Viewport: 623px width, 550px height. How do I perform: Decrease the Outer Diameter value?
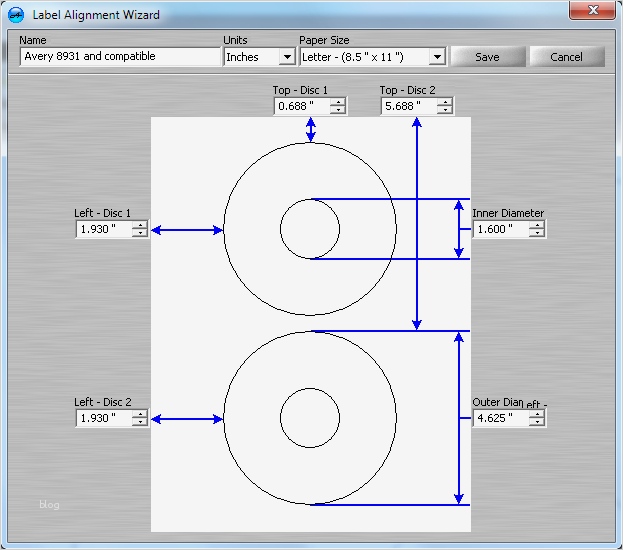tap(537, 422)
